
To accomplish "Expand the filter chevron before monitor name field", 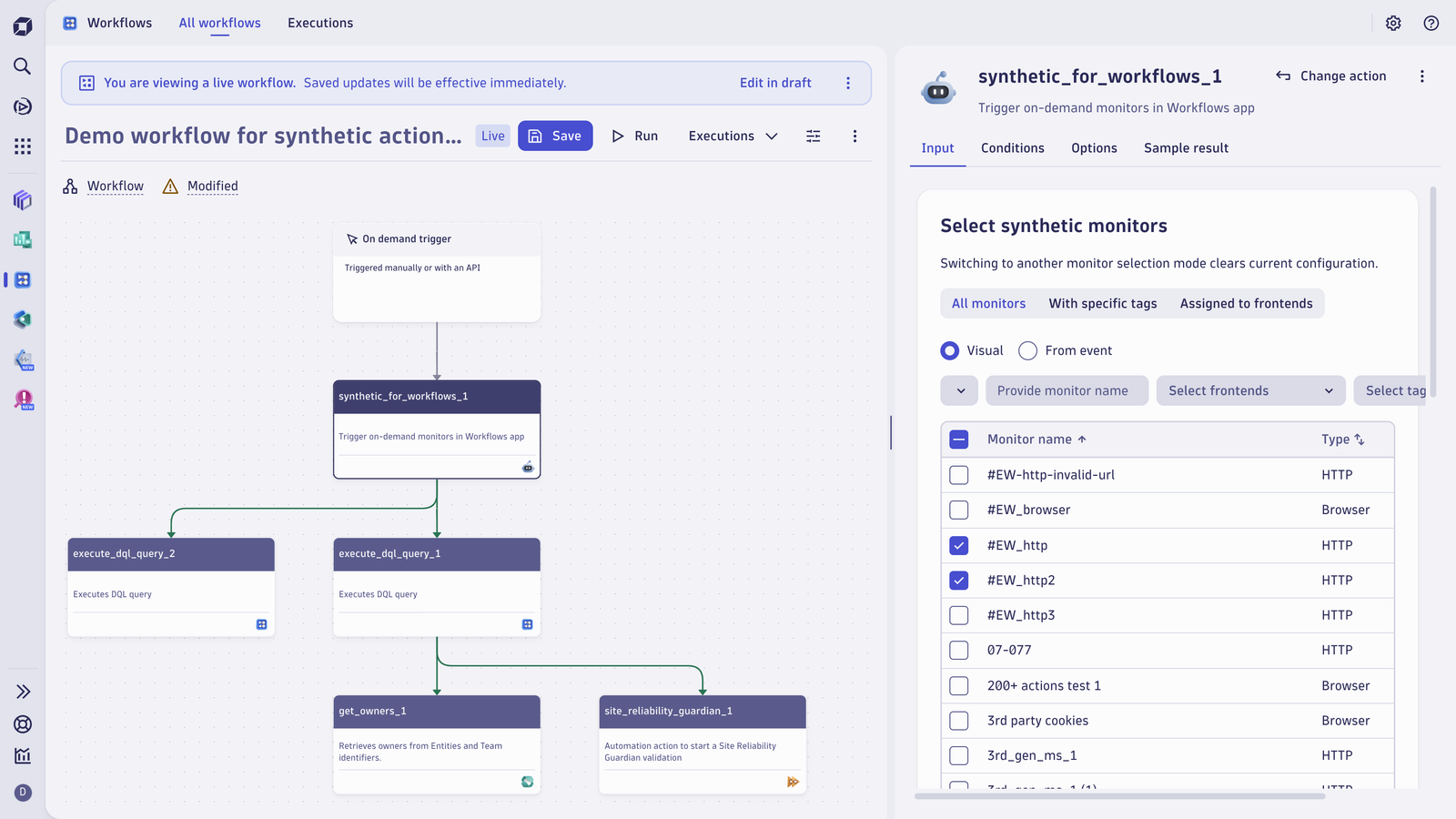I will [x=960, y=390].
